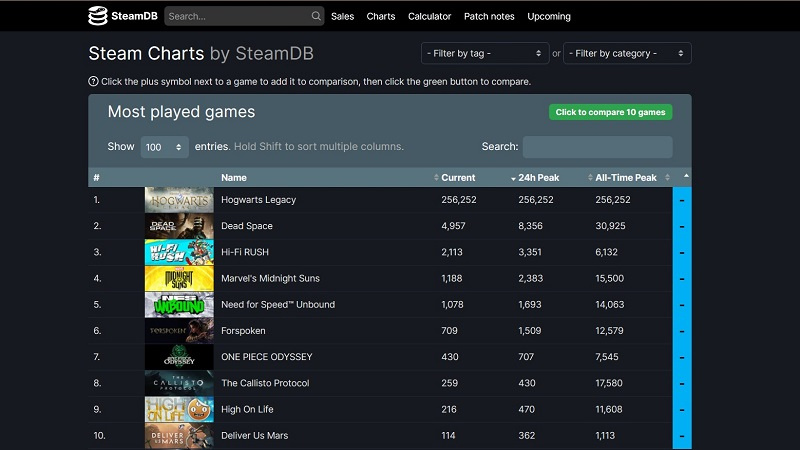Screen dimensions: 800x450
Task: Open the ONE PIECE ODYSSEY link
Action: click(266, 357)
